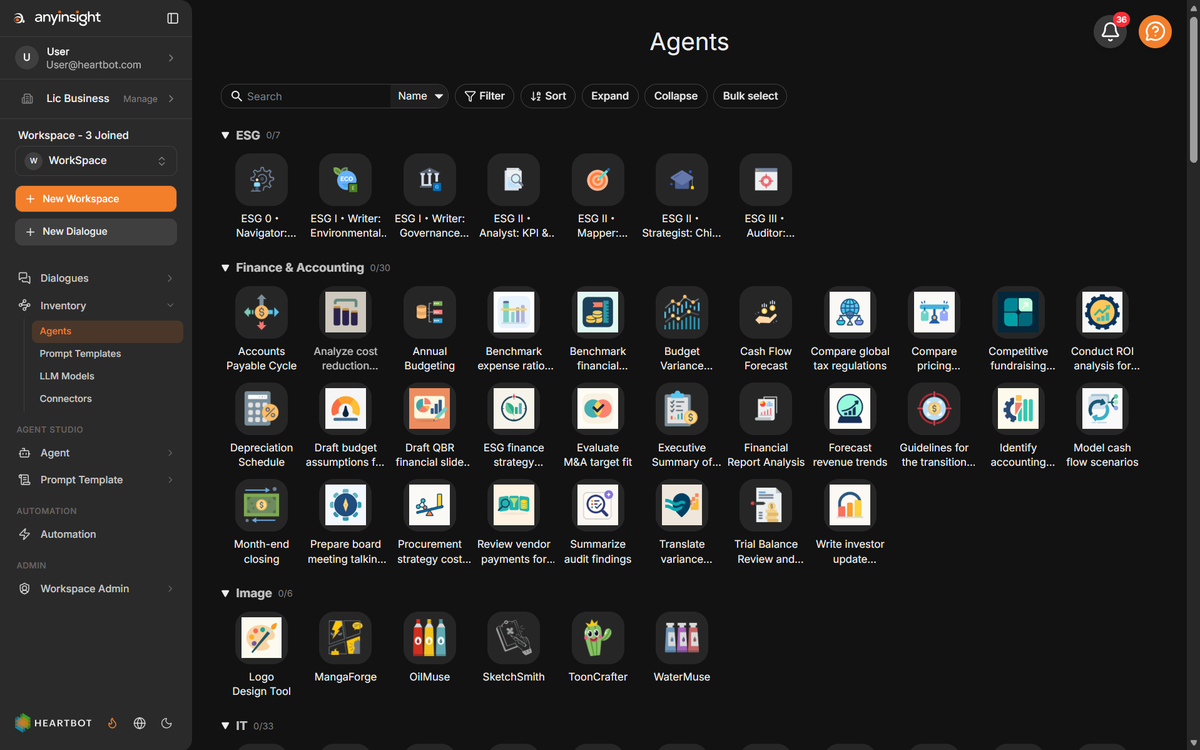
Task: Expand the Prompt Template studio menu
Action: pyautogui.click(x=96, y=480)
